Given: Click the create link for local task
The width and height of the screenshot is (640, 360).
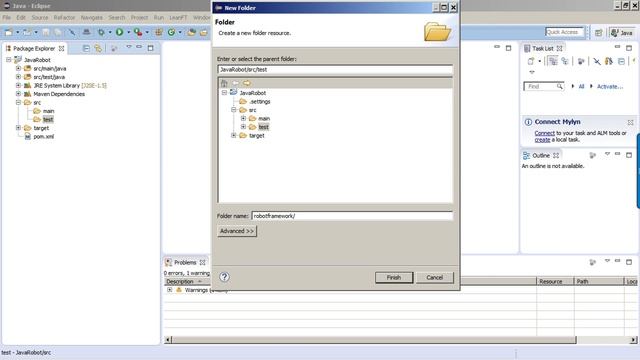Looking at the screenshot, I should (542, 140).
